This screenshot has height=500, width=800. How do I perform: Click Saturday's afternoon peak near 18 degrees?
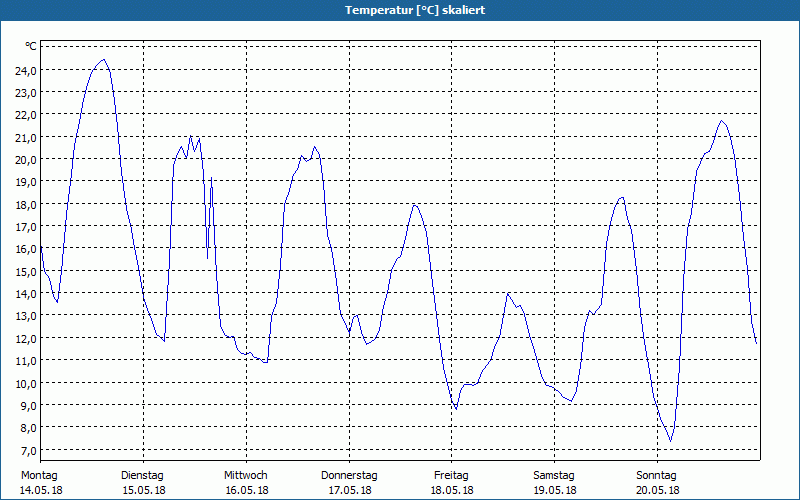pyautogui.click(x=622, y=197)
